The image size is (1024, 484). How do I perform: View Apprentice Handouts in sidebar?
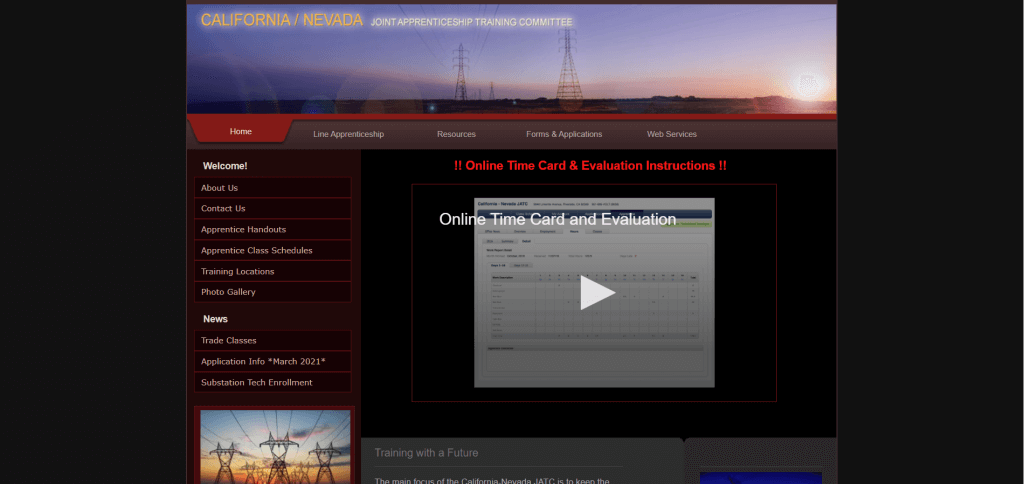[x=243, y=230]
